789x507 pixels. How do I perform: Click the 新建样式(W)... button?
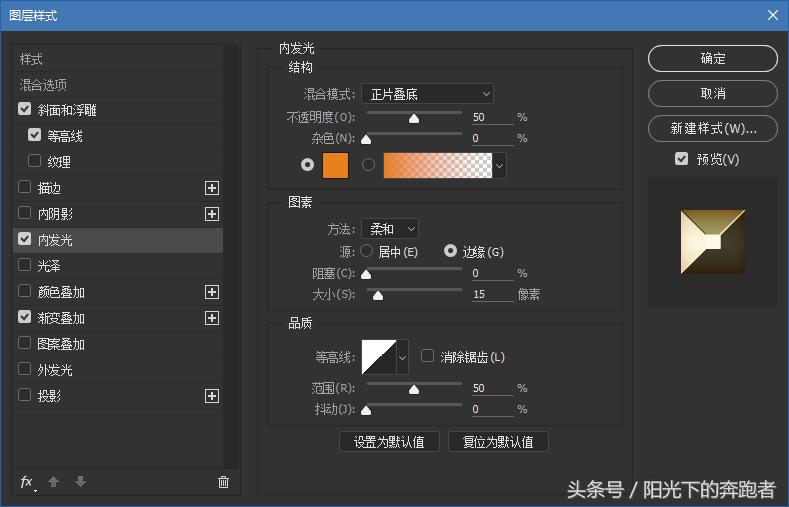pyautogui.click(x=712, y=129)
